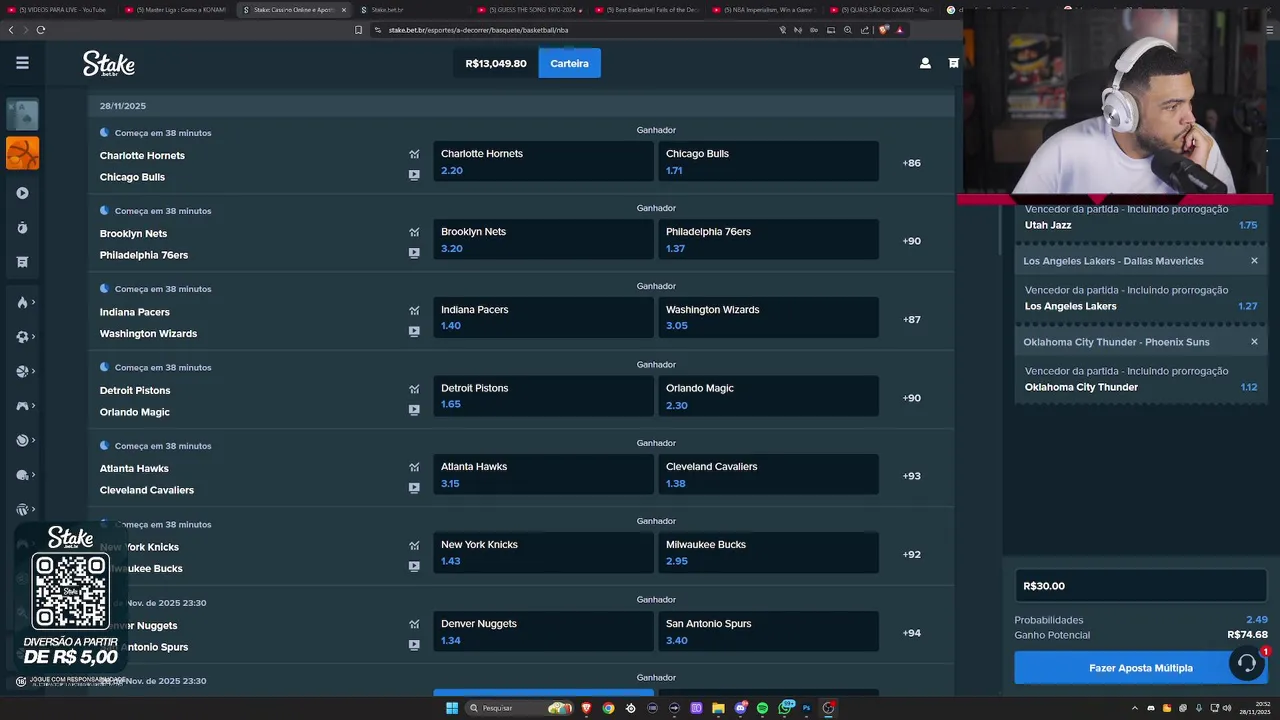Expand the basketball category in sidebar
The height and width of the screenshot is (720, 1280).
pos(26,371)
